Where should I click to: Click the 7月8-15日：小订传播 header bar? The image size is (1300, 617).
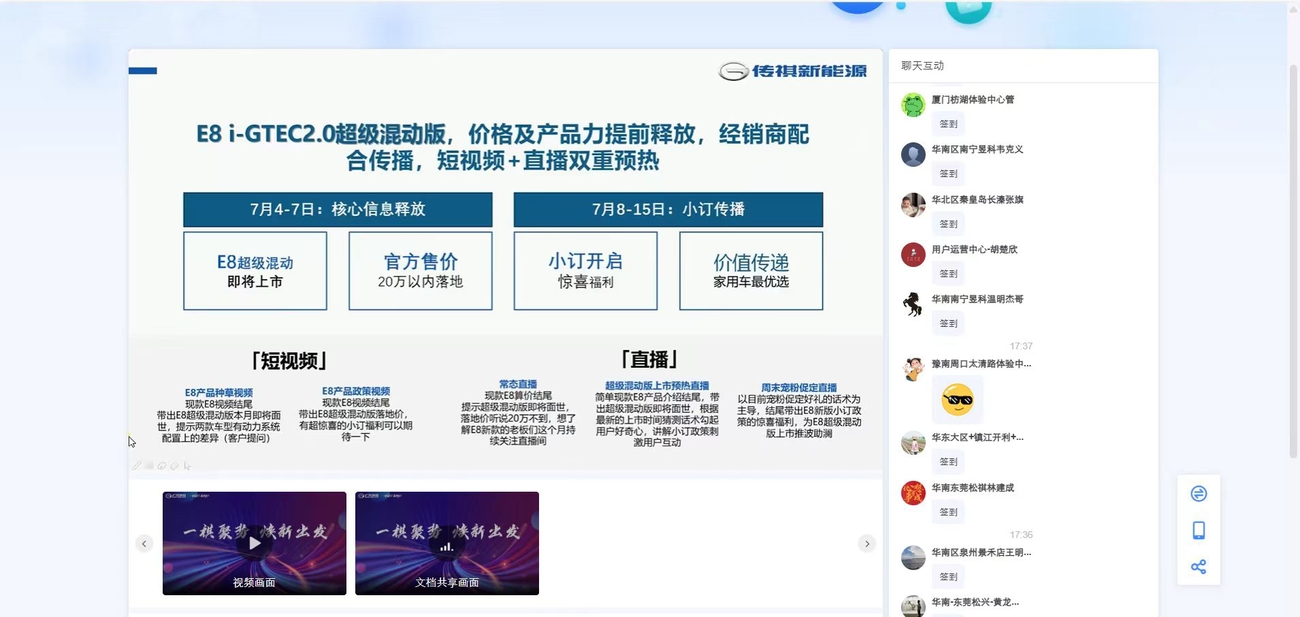[x=668, y=209]
